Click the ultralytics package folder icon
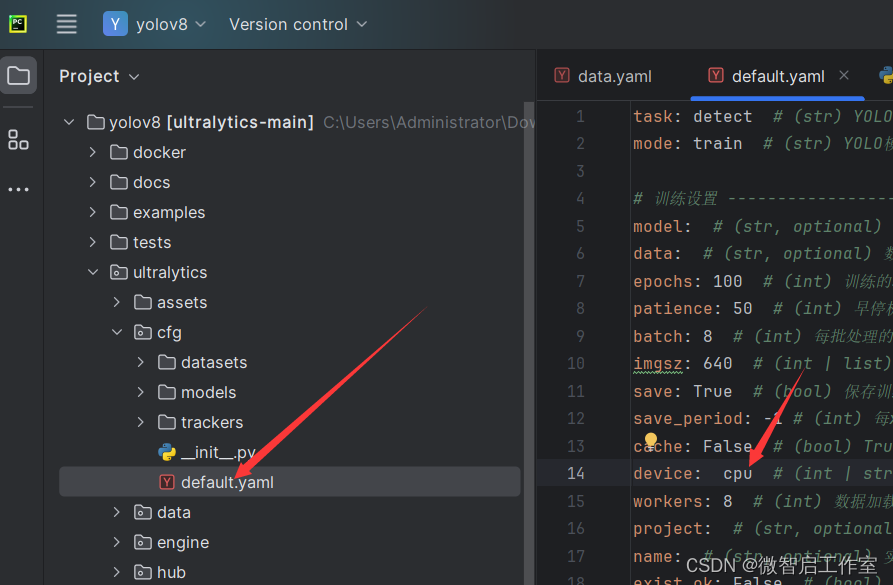This screenshot has height=585, width=893. 118,272
